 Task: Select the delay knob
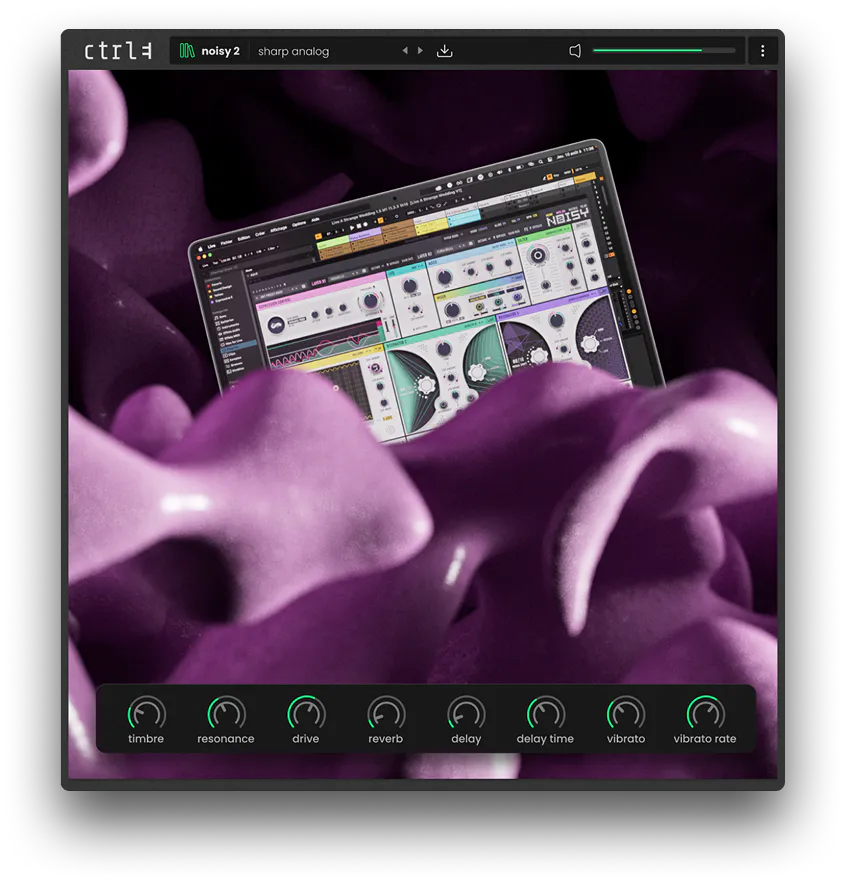pos(466,713)
